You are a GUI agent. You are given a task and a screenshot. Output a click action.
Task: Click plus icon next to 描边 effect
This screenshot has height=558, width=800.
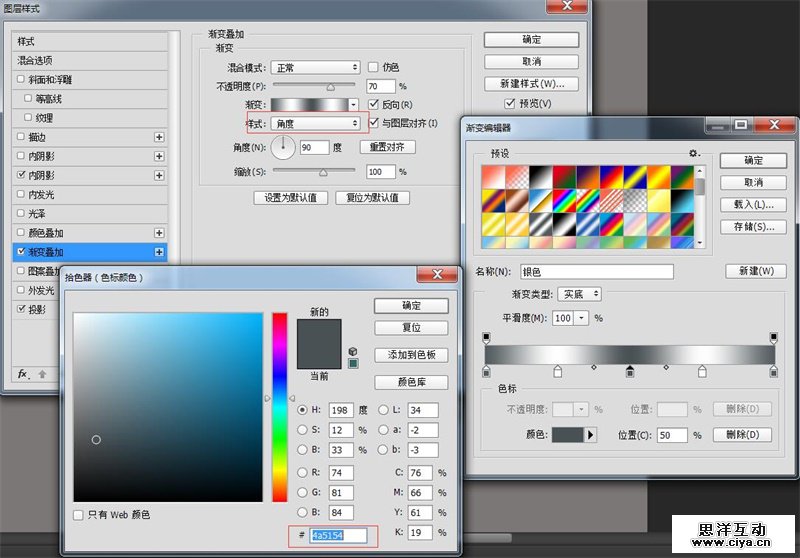158,136
